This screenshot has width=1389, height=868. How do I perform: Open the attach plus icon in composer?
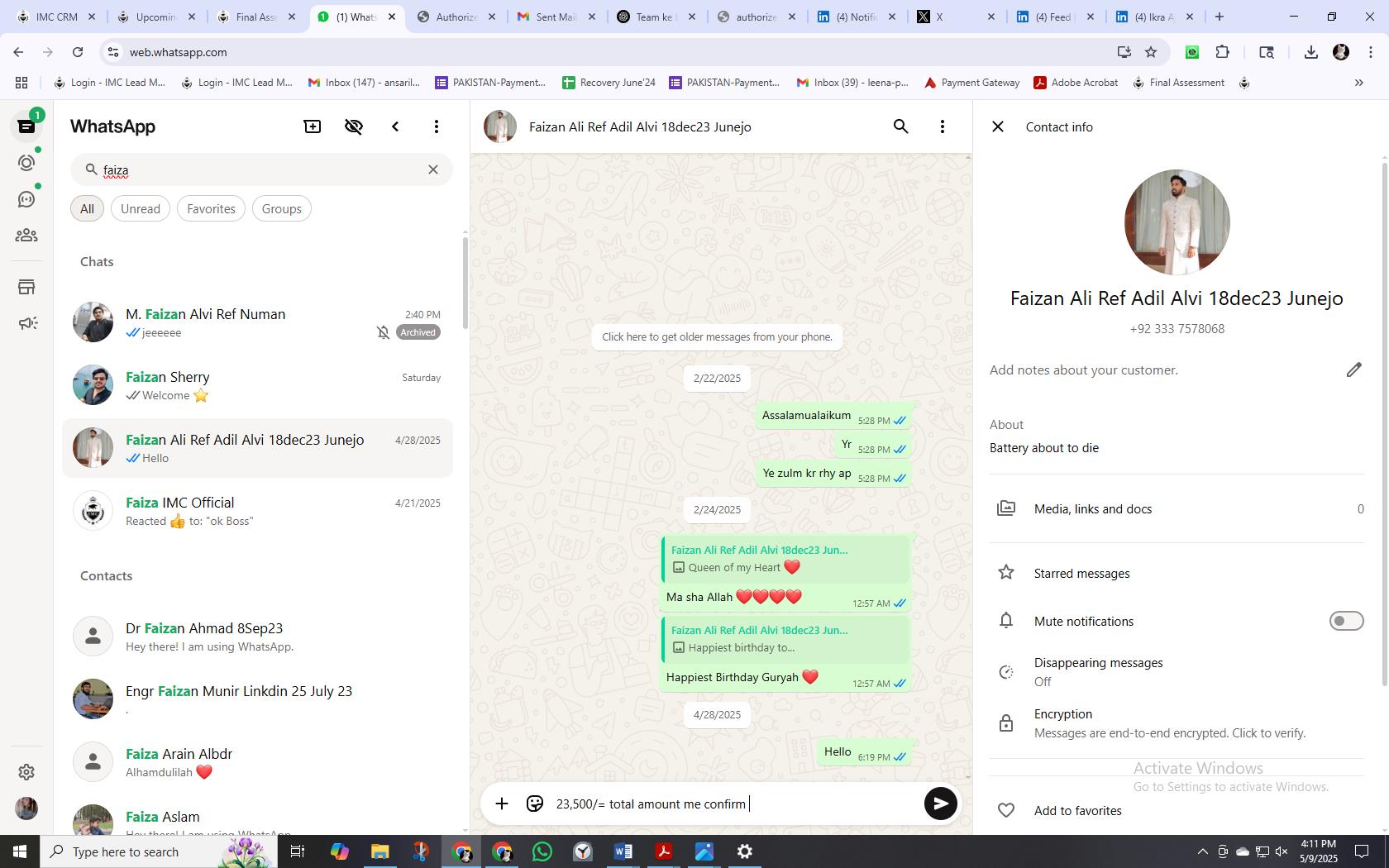click(x=502, y=804)
